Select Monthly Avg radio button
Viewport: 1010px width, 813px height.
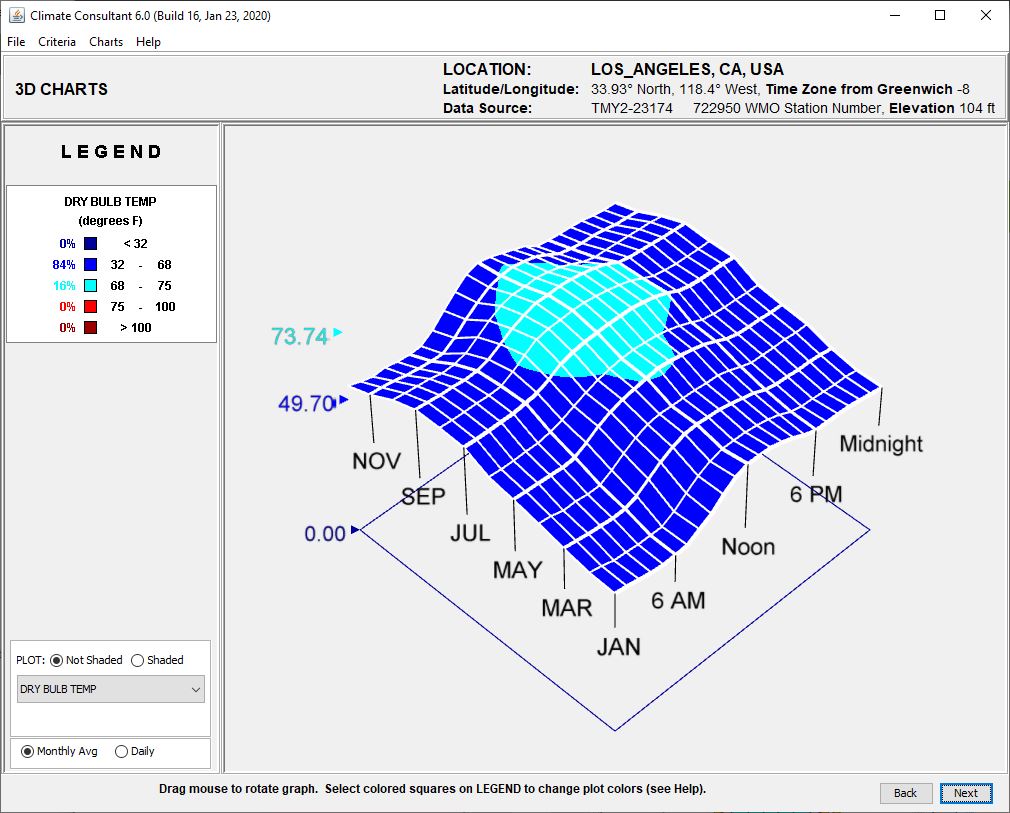pos(27,751)
